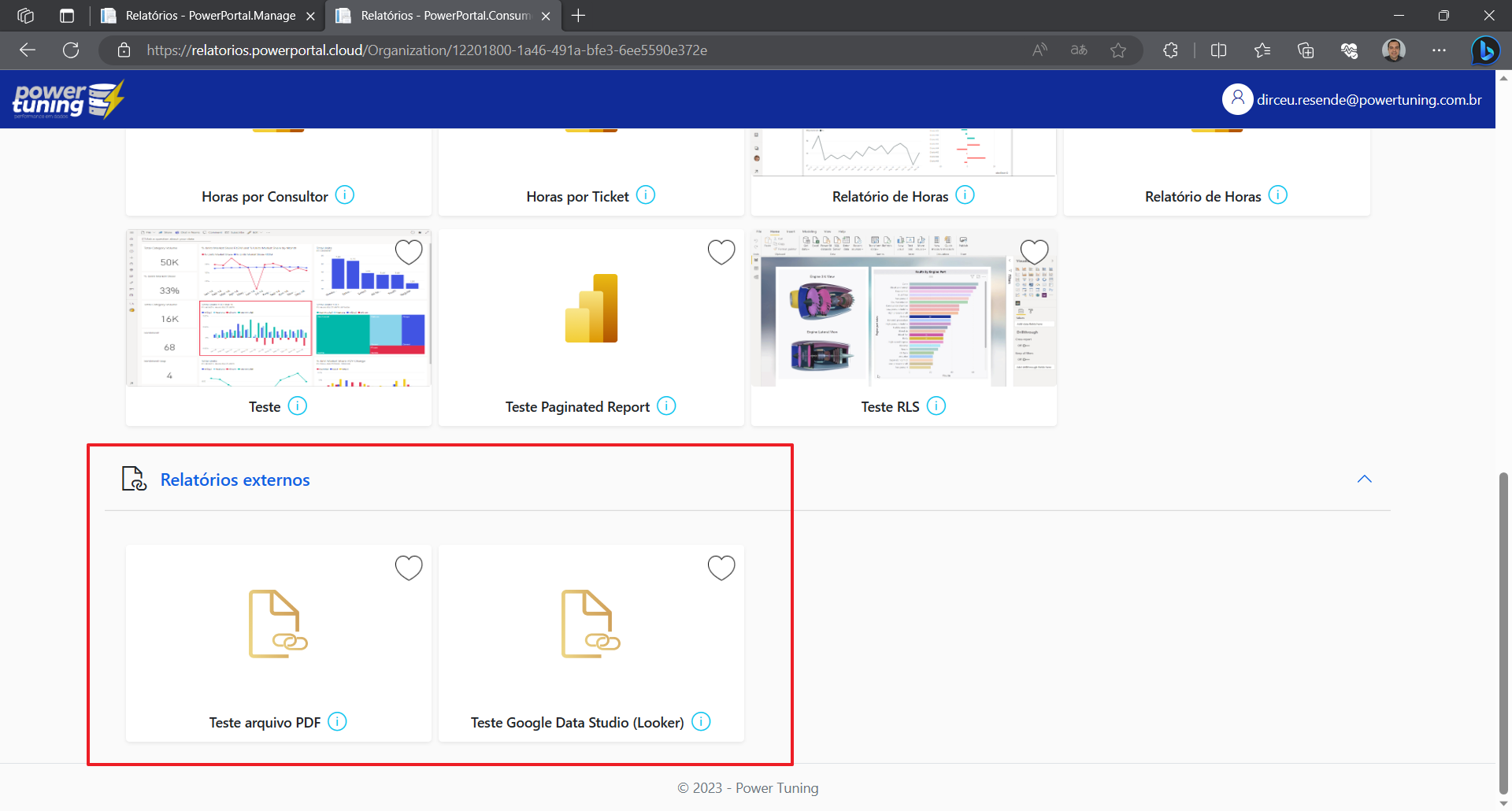The image size is (1512, 811).
Task: Click the info icon next to Horas por Consultor
Action: (x=344, y=195)
